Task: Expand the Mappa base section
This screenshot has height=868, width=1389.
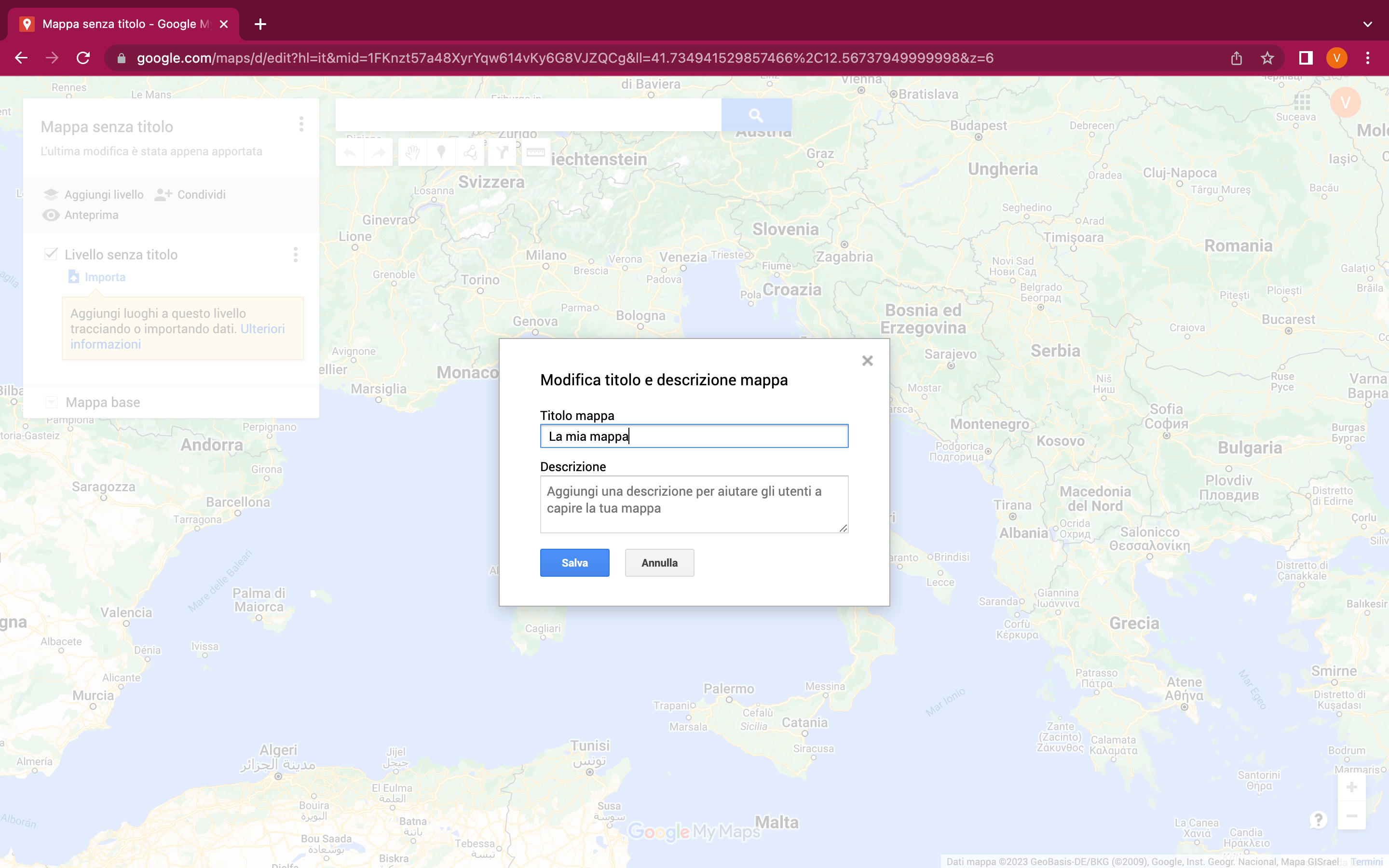Action: click(x=52, y=402)
